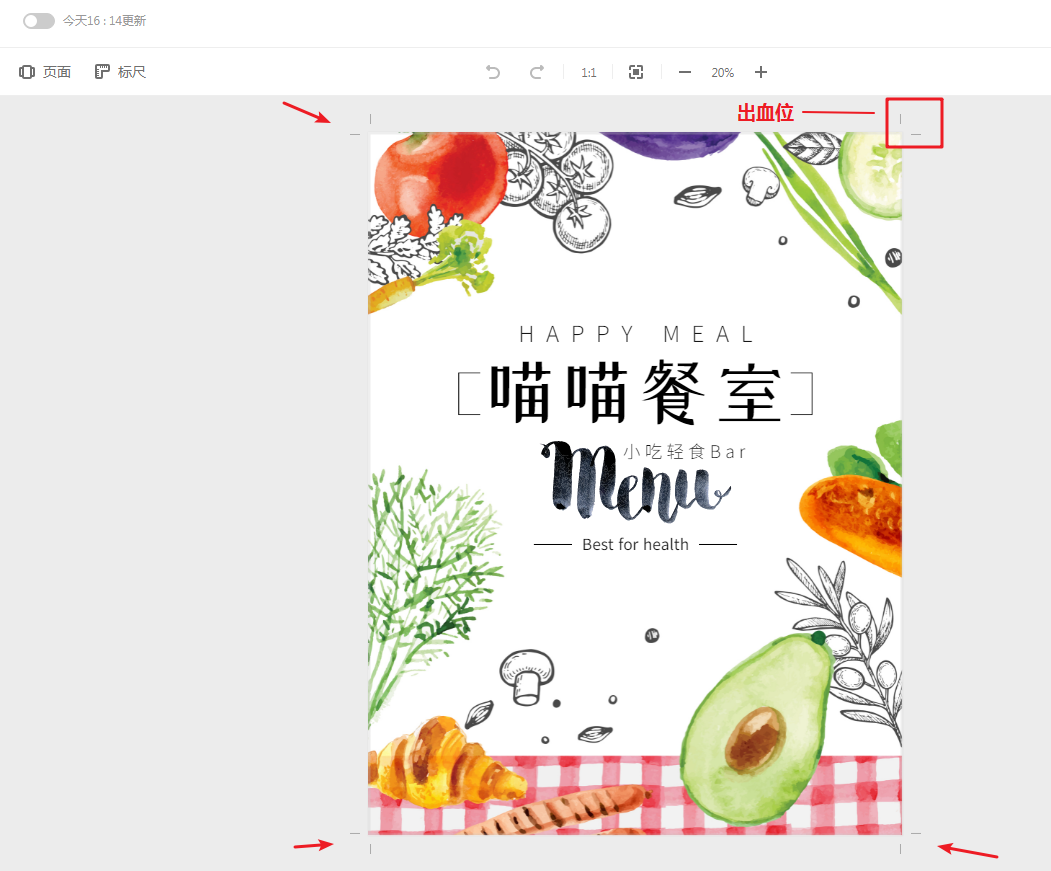
Task: Zoom in with the plus icon
Action: (x=761, y=72)
